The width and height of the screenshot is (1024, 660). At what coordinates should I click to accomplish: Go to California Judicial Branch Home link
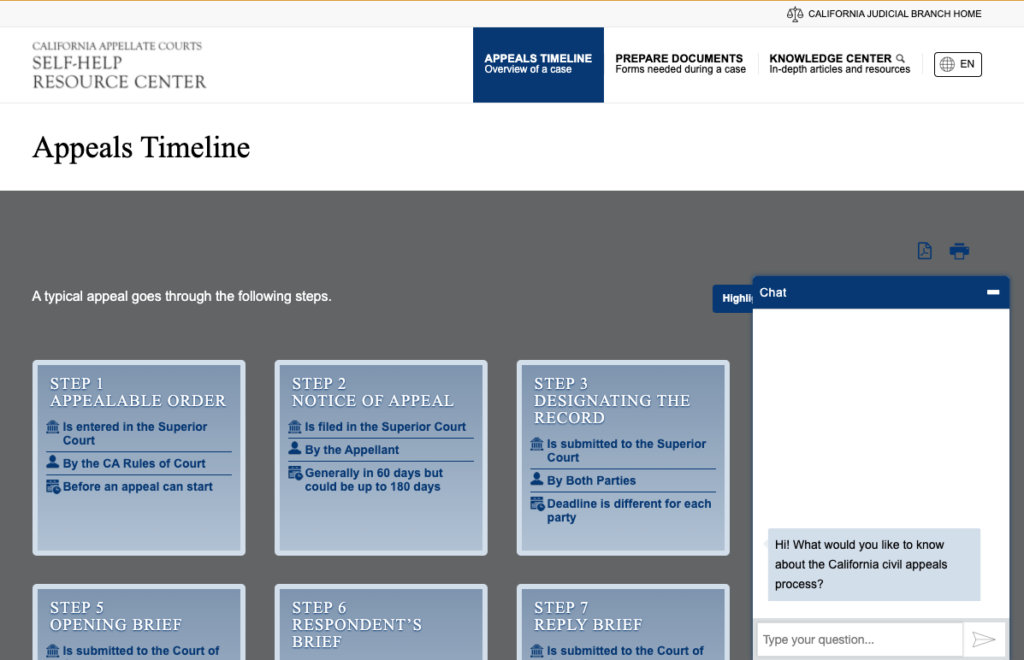[884, 14]
